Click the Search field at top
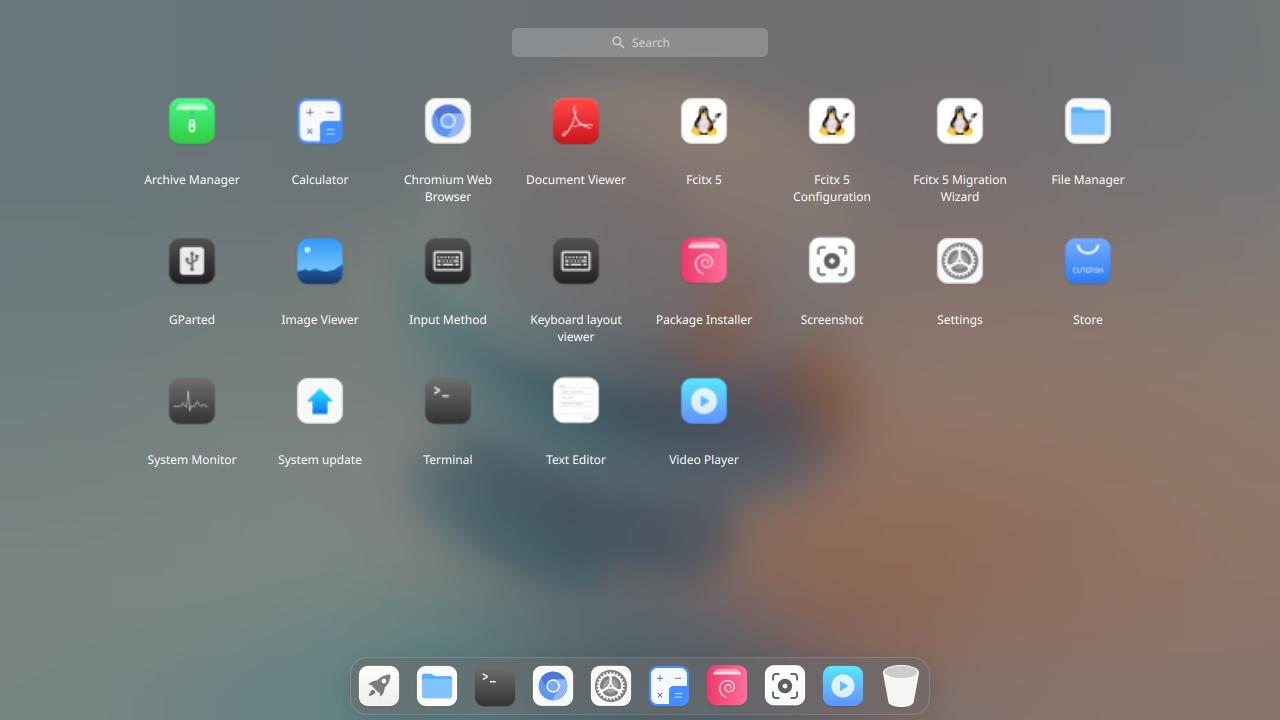 (640, 42)
